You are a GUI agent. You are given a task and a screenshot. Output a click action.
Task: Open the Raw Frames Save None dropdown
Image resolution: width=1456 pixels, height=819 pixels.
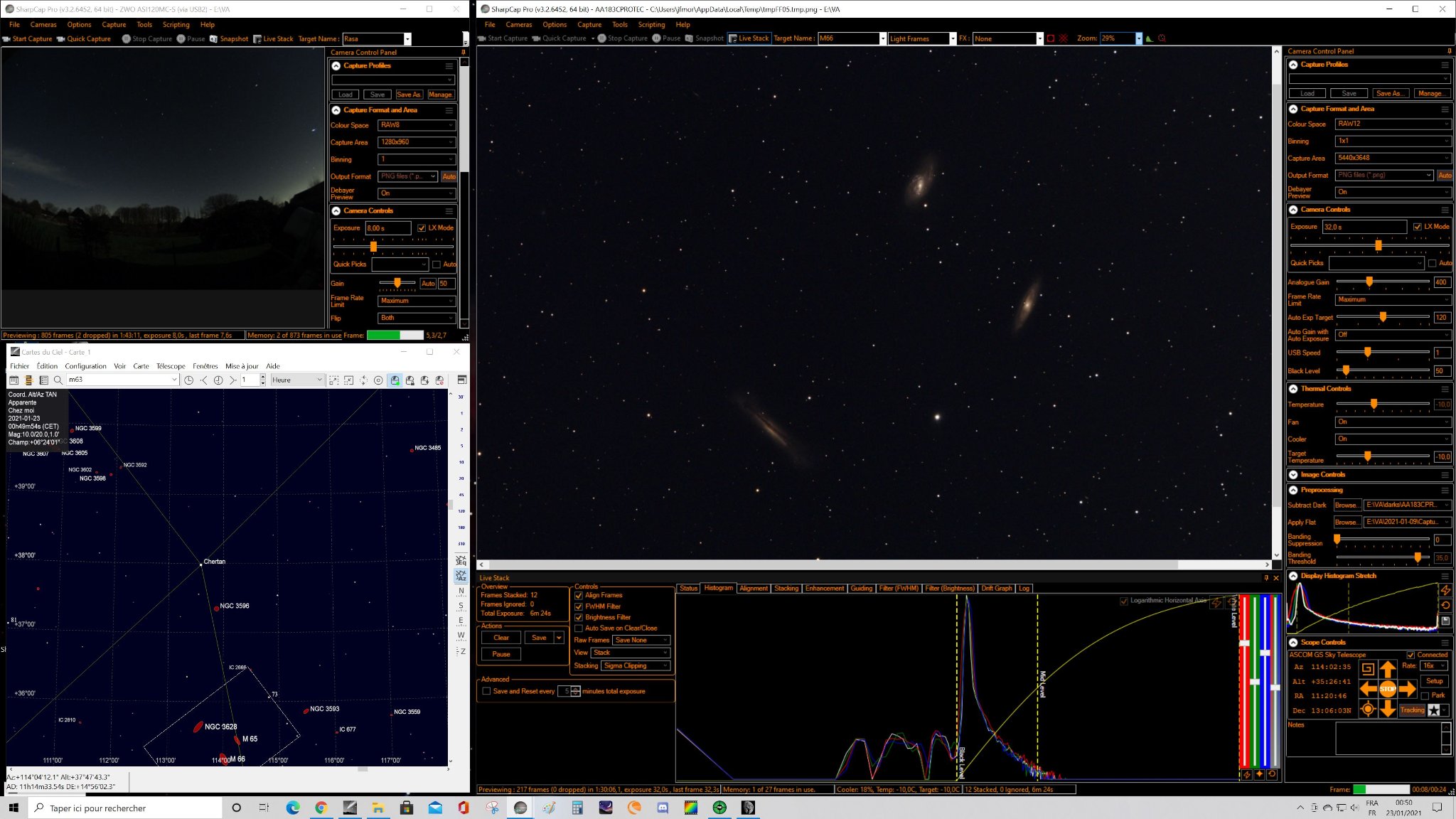tap(642, 641)
